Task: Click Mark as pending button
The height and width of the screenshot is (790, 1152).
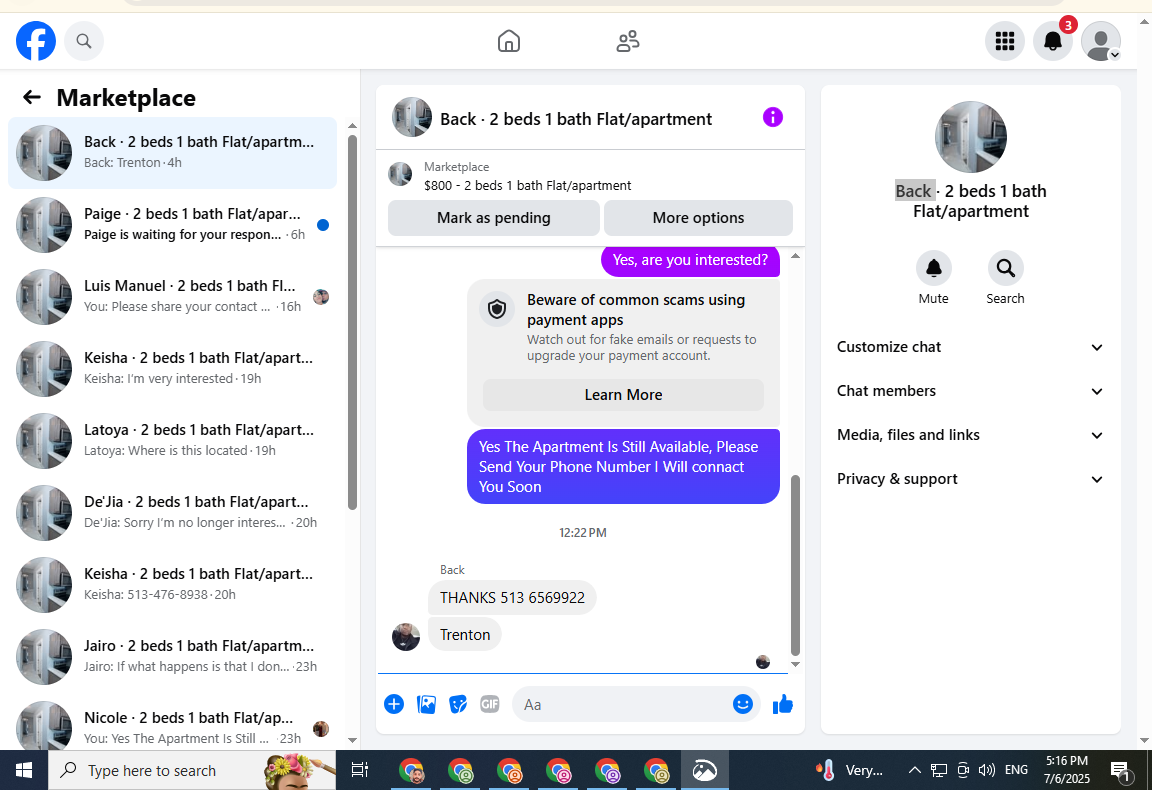Action: [494, 218]
